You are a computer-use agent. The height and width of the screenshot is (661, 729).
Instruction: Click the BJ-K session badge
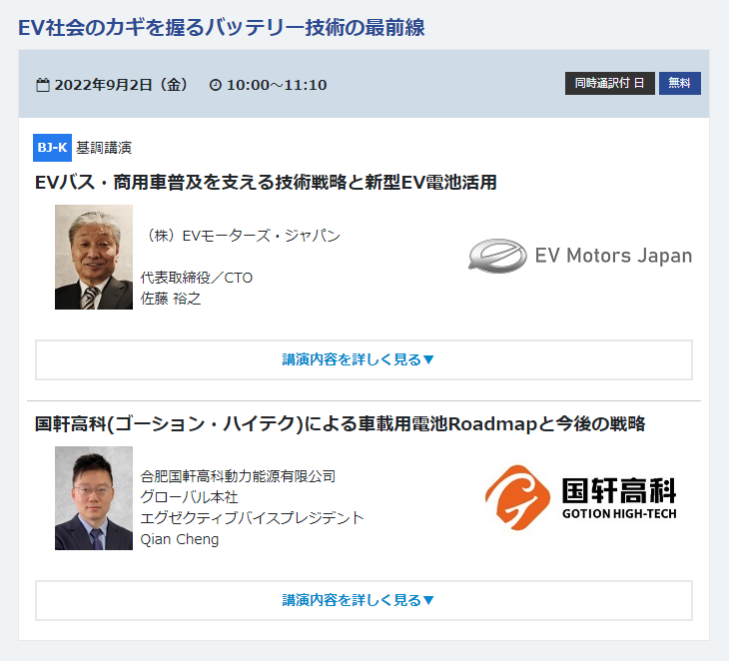[52, 148]
